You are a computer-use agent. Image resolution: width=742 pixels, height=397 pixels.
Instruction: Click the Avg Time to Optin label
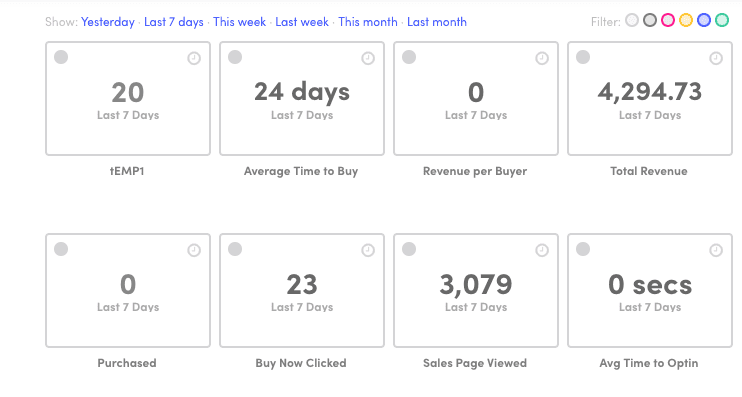click(x=649, y=363)
